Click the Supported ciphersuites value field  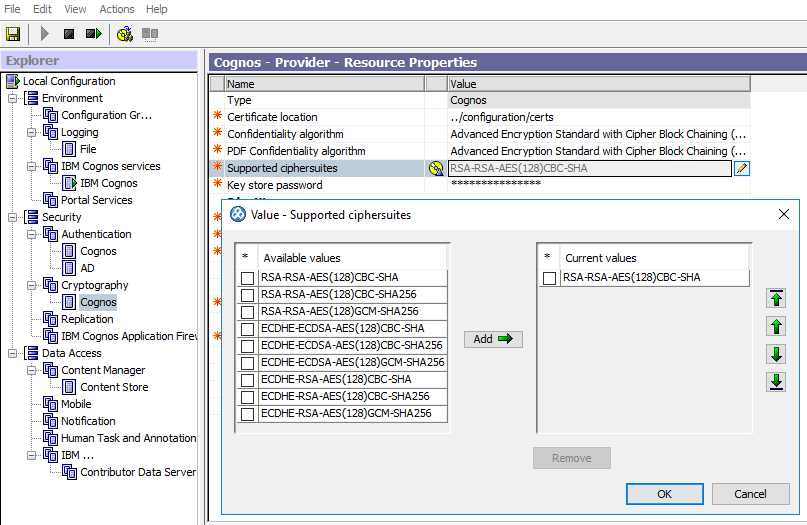(x=590, y=168)
